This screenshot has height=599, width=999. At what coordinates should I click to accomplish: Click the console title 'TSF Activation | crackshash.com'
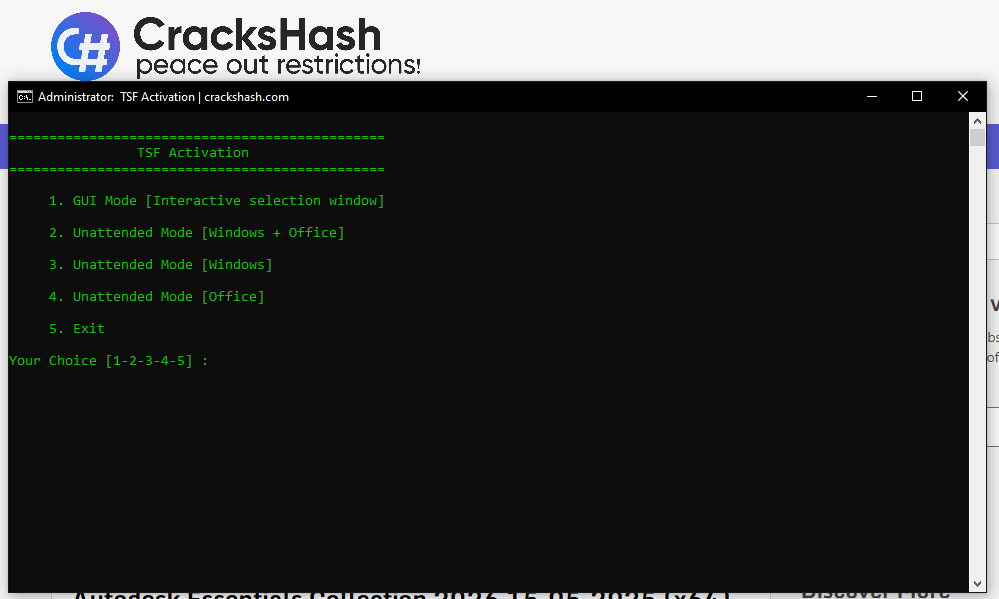click(205, 97)
